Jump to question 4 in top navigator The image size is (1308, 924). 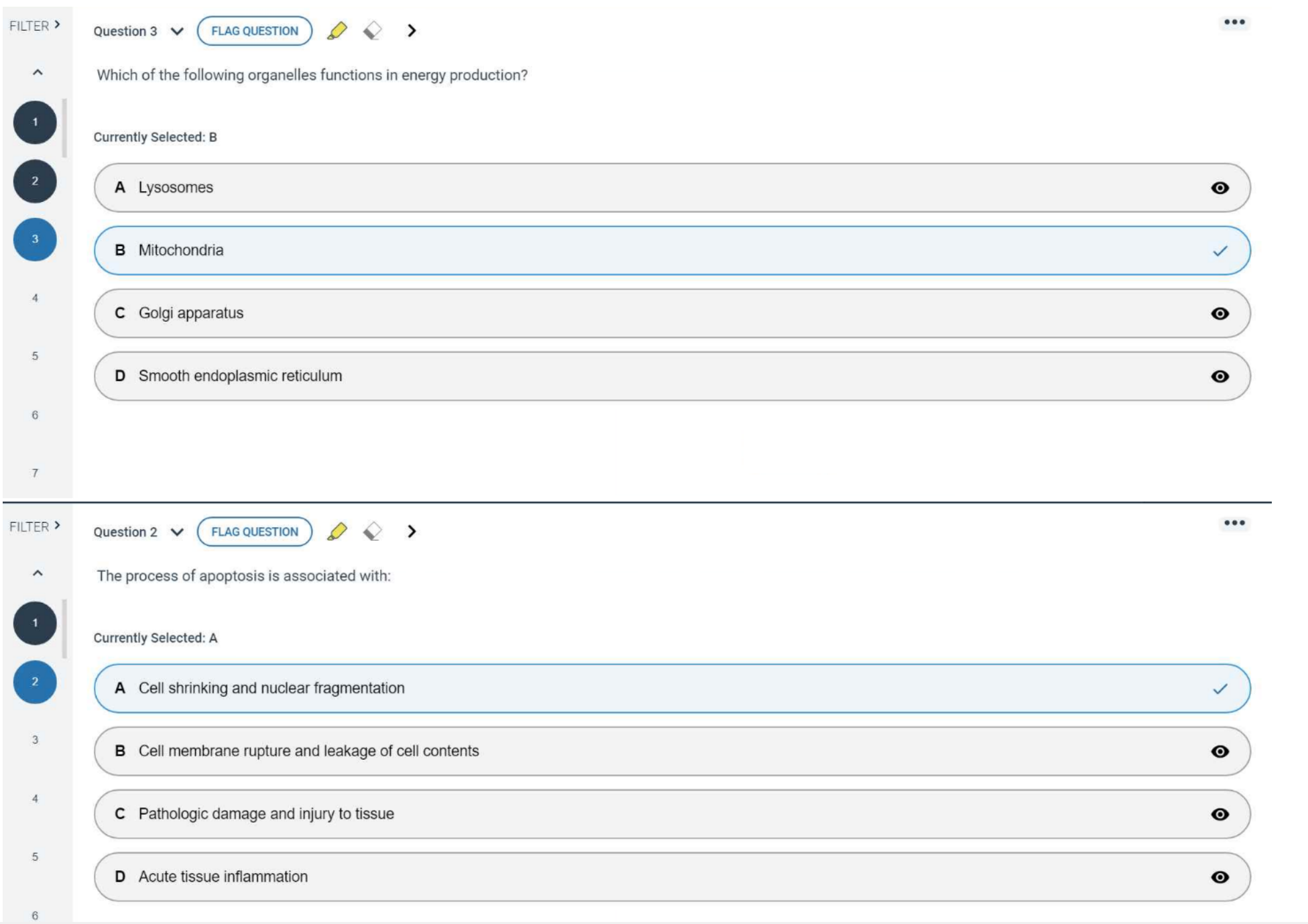[x=35, y=298]
